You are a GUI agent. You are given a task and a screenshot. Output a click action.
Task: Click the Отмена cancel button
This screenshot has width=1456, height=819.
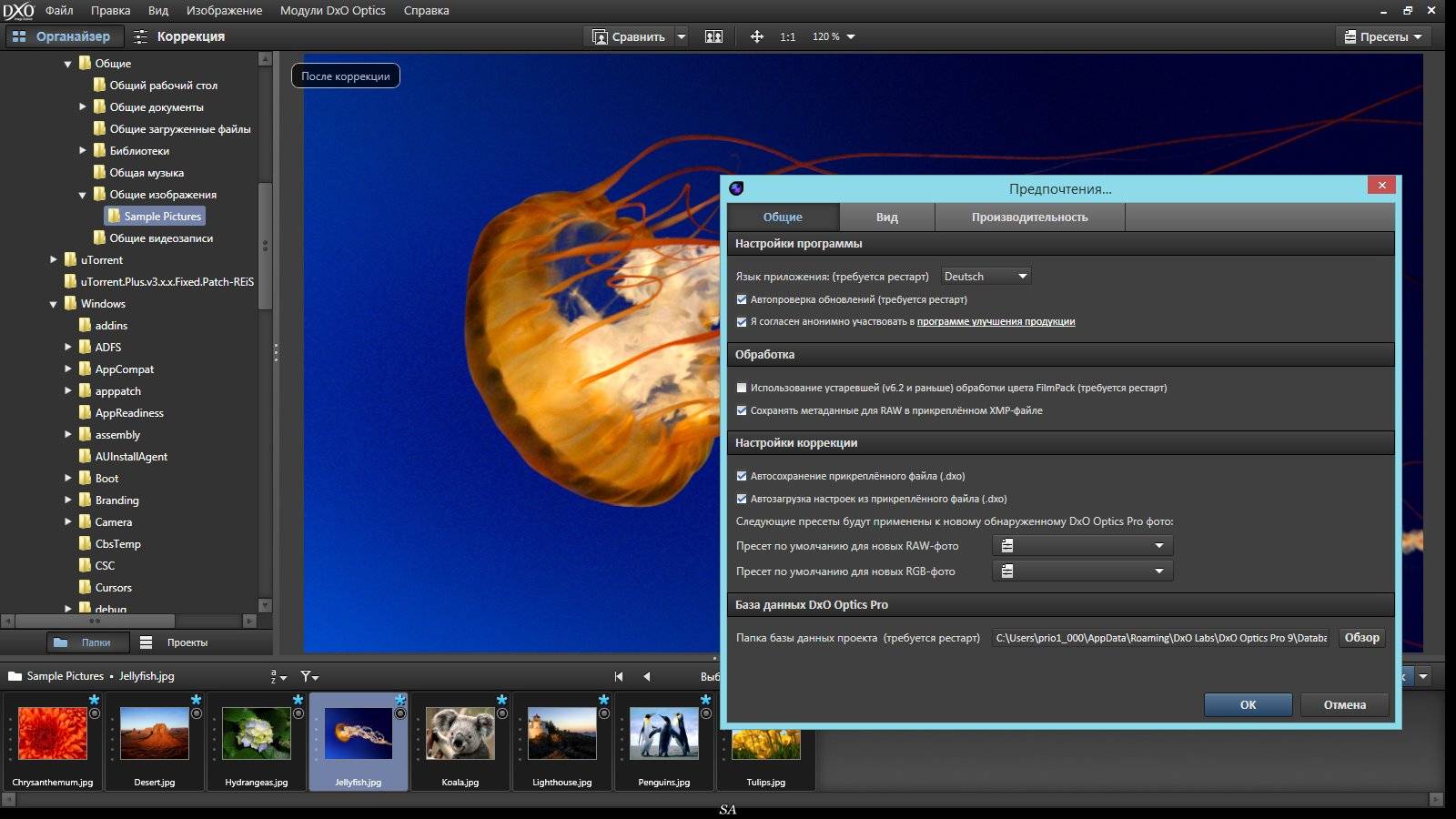click(1344, 704)
